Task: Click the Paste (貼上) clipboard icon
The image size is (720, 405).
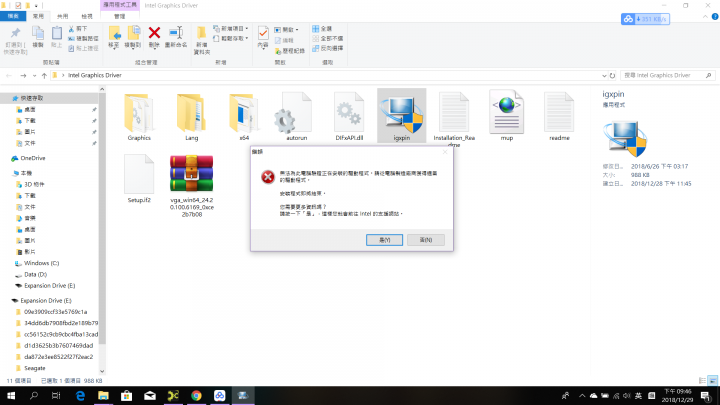Action: (56, 34)
